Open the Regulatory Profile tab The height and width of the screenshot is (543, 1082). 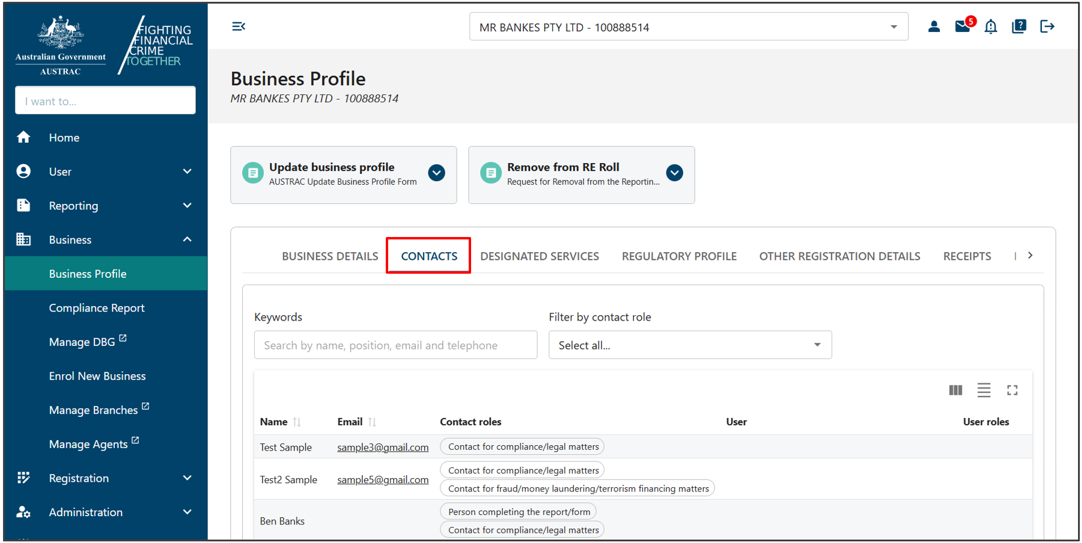pos(679,256)
